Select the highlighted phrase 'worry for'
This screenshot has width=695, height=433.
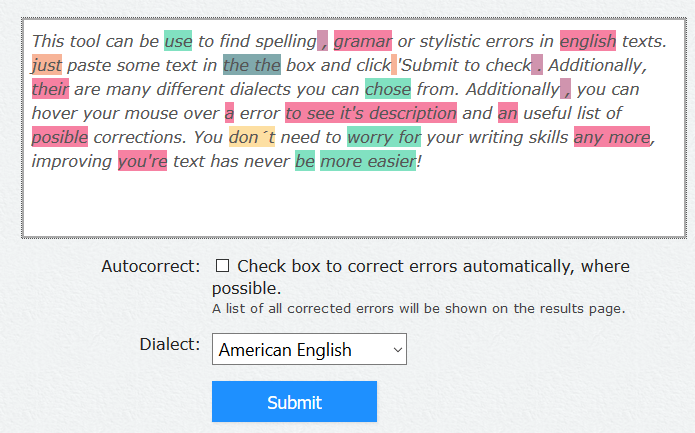(x=384, y=136)
